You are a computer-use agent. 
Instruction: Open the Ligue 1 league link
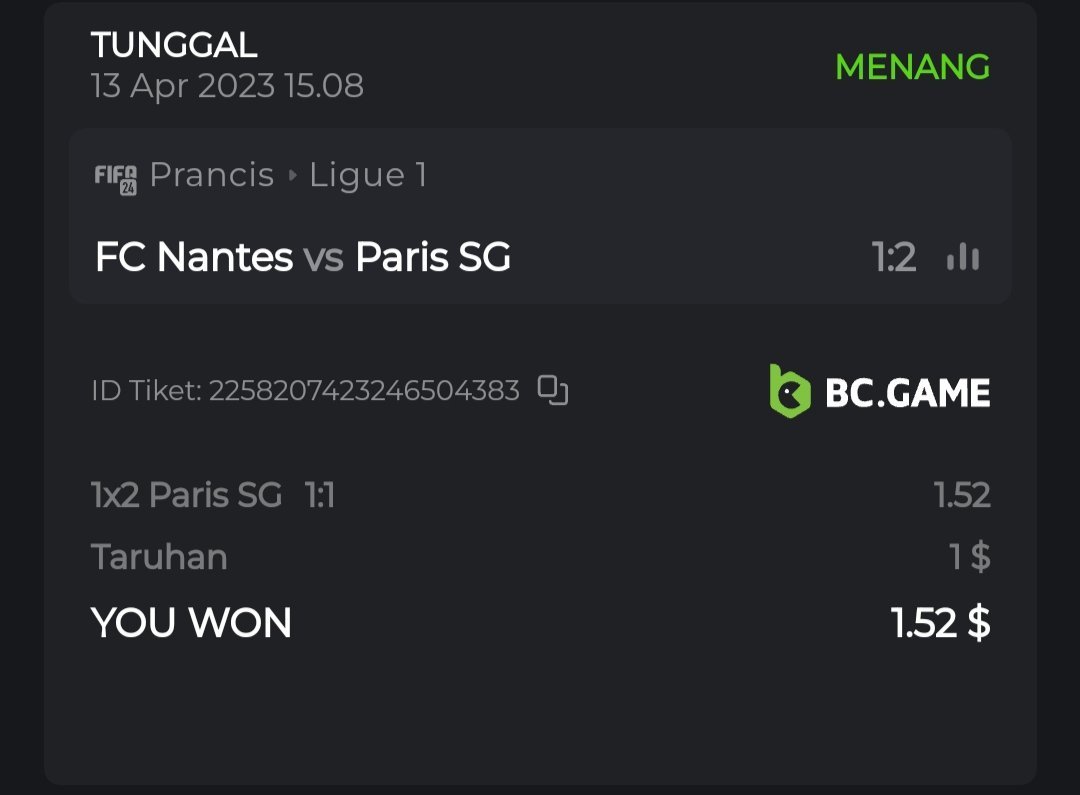coord(368,175)
